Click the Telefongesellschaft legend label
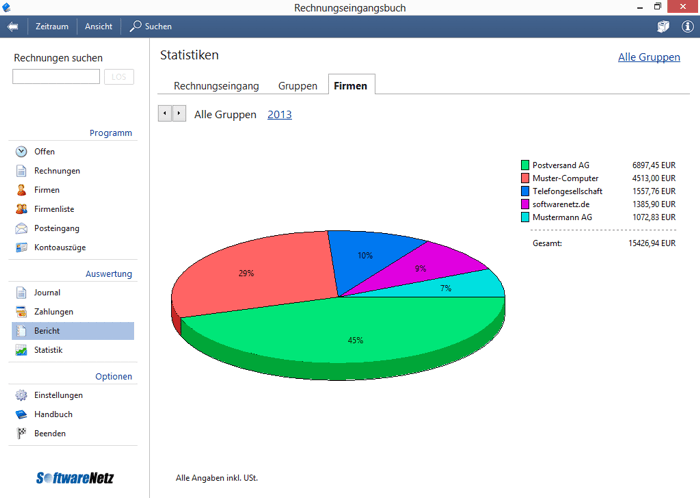This screenshot has width=700, height=498. [x=567, y=191]
